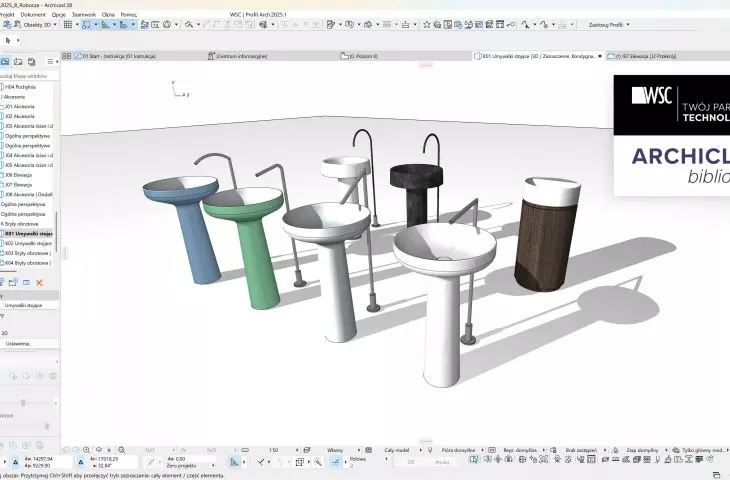Viewport: 730px width, 480px height.
Task: Select the J01 Akcesoria view
Action: 20,107
